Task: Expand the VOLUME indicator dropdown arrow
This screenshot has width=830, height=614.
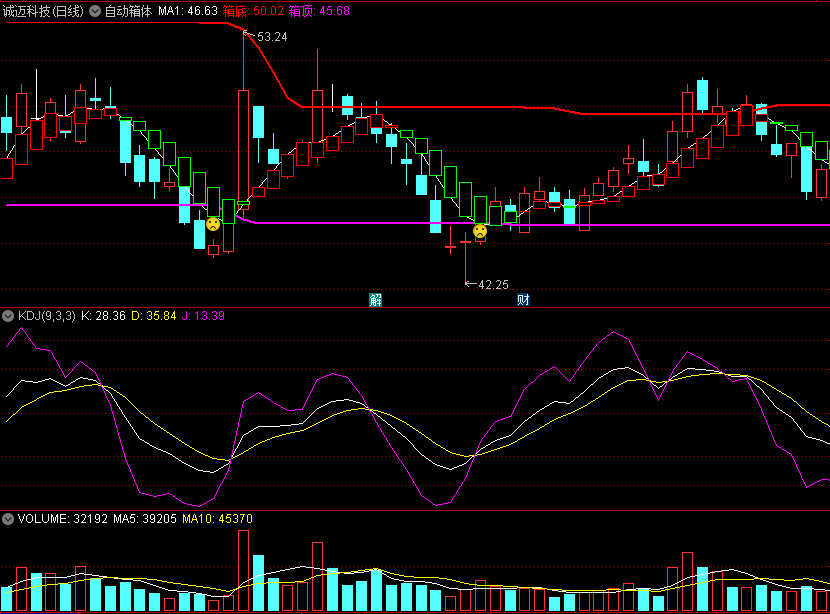Action: [x=8, y=519]
